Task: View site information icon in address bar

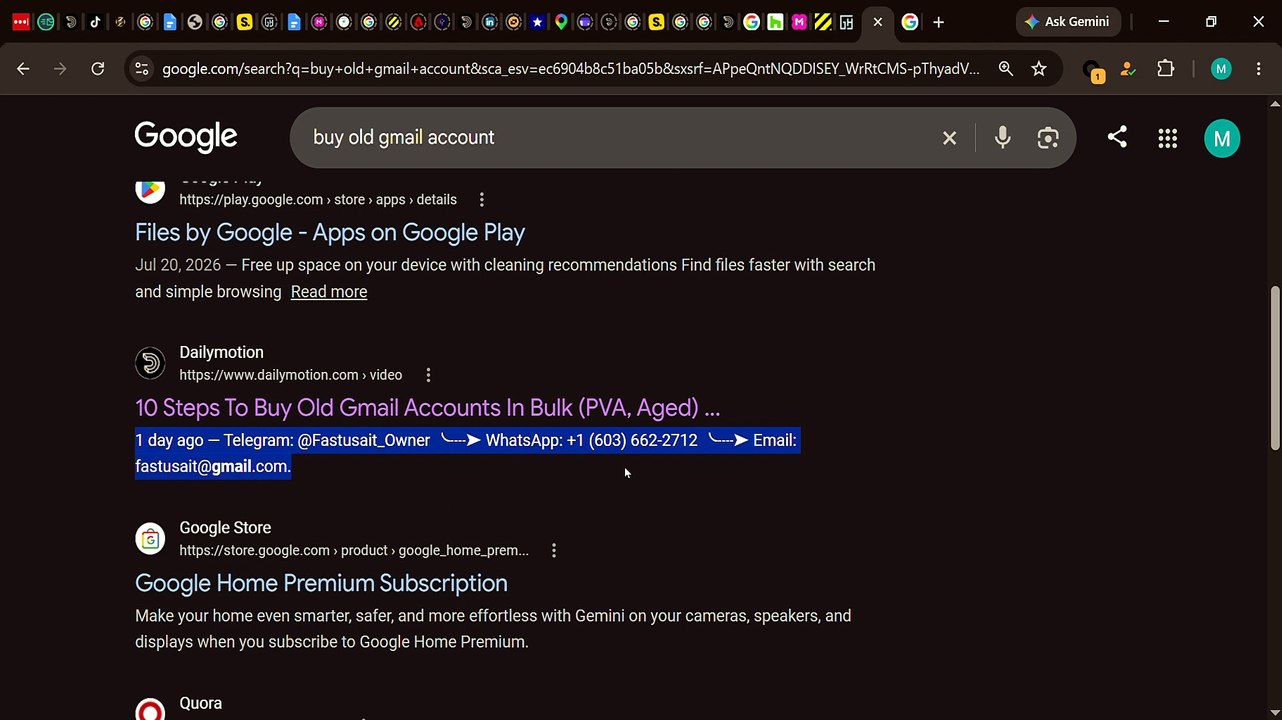Action: [x=141, y=69]
